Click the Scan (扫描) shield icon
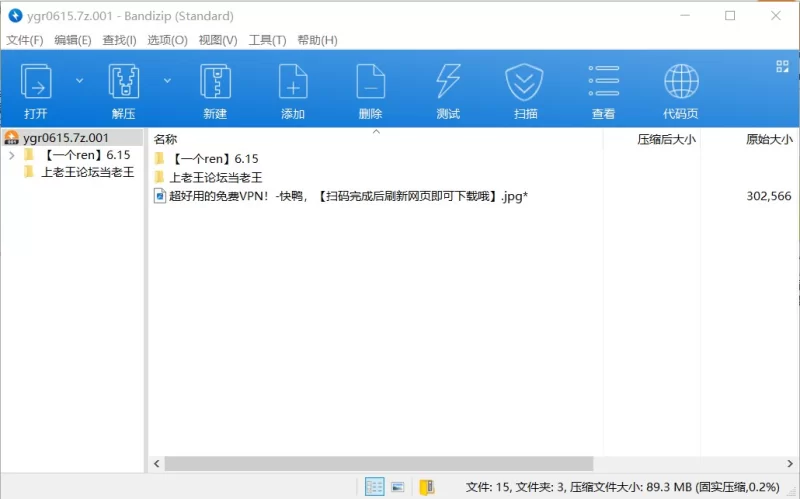Image resolution: width=800 pixels, height=499 pixels. pos(524,82)
